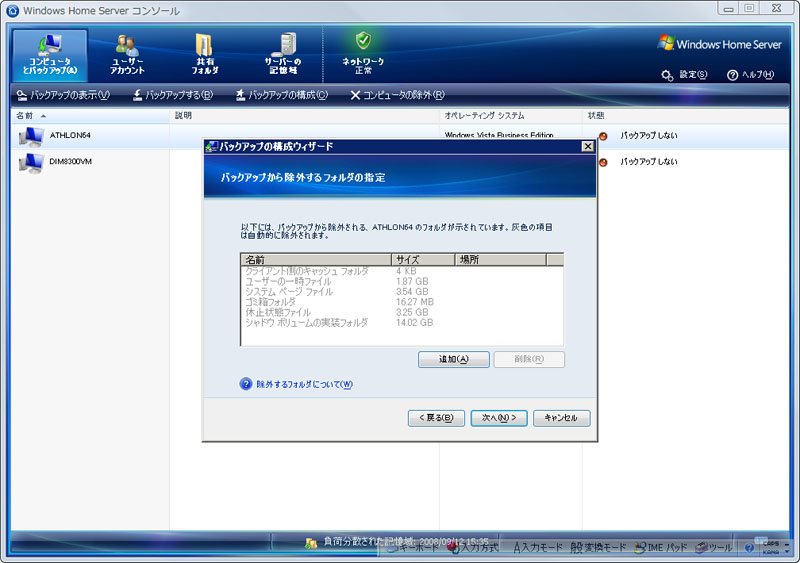800x563 pixels.
Task: Click the < 戻る(B) button
Action: (436, 418)
